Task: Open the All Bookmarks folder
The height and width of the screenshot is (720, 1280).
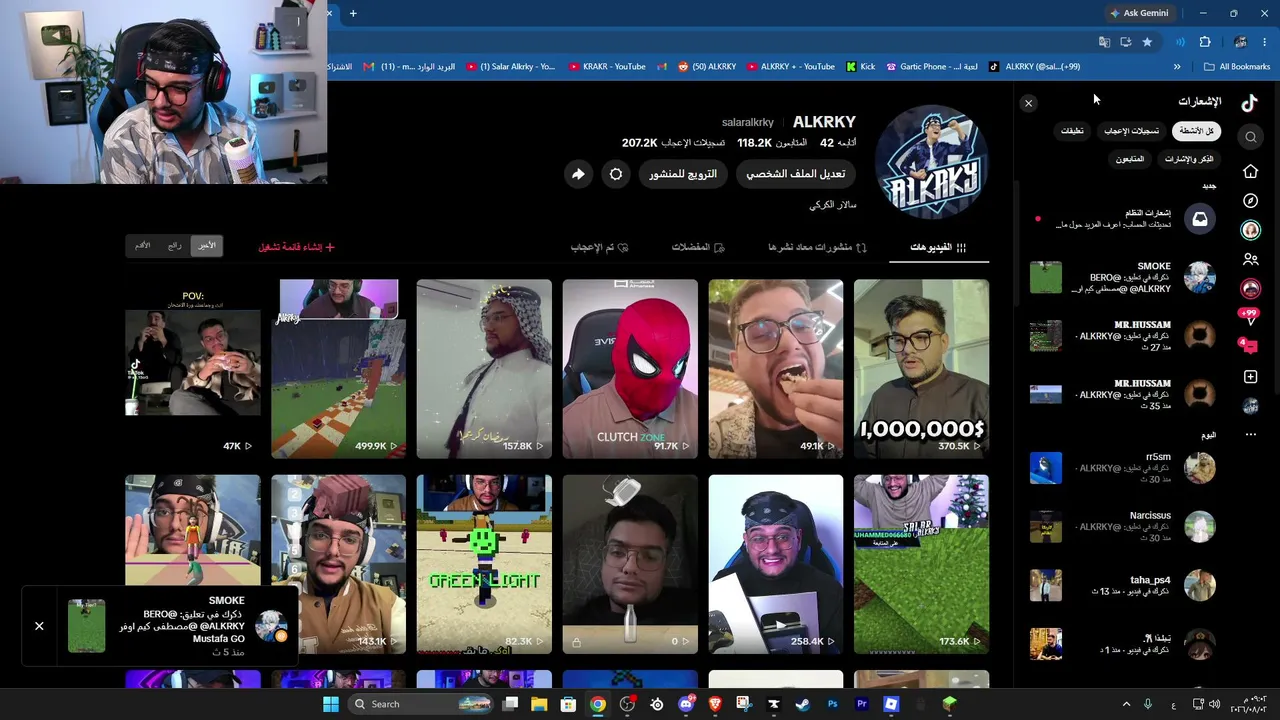Action: [x=1237, y=67]
